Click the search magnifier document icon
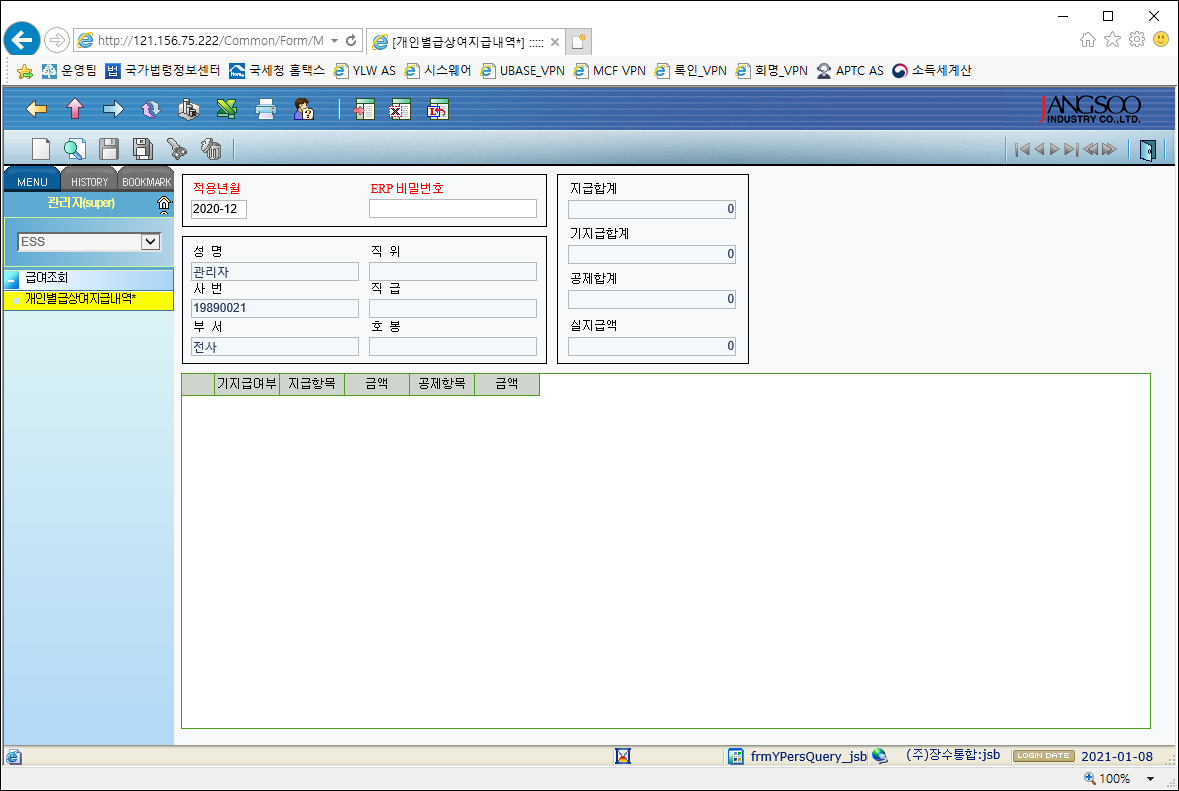 pyautogui.click(x=74, y=149)
